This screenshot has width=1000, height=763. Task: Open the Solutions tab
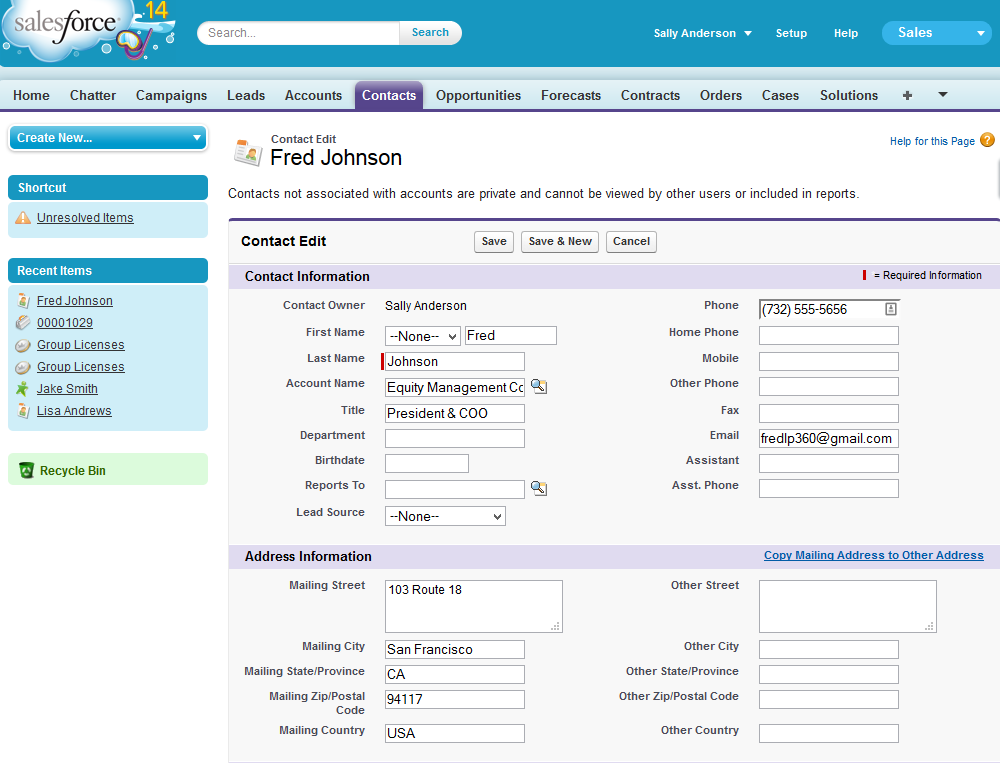[849, 95]
